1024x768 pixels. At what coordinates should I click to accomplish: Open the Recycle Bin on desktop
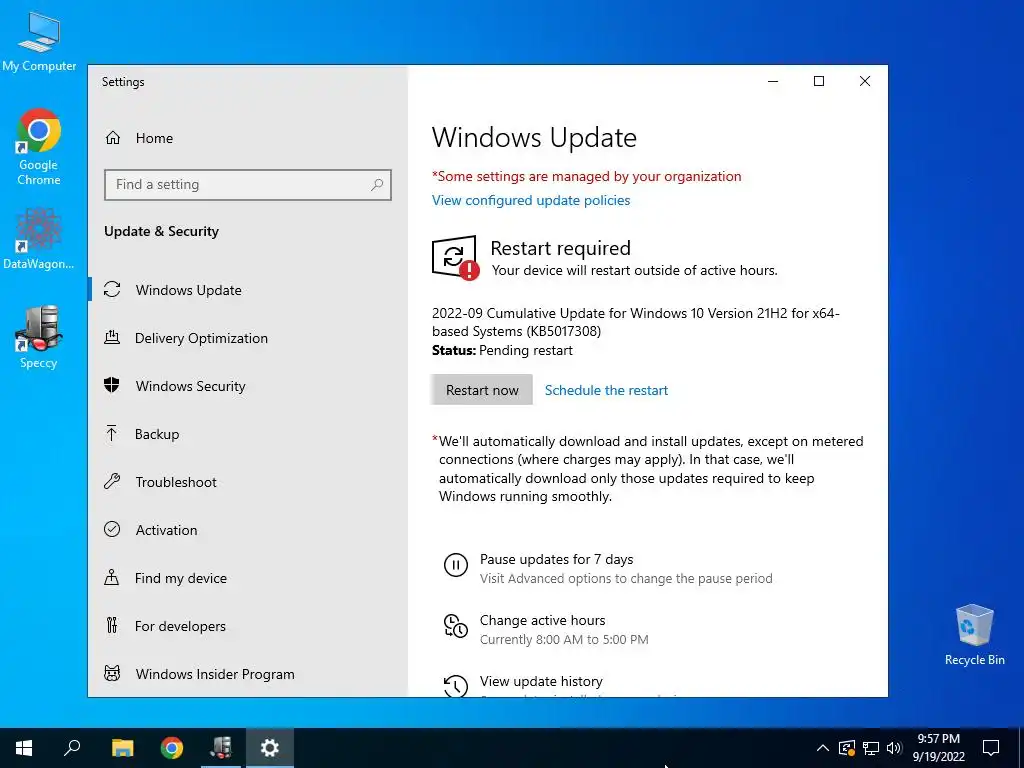click(974, 635)
